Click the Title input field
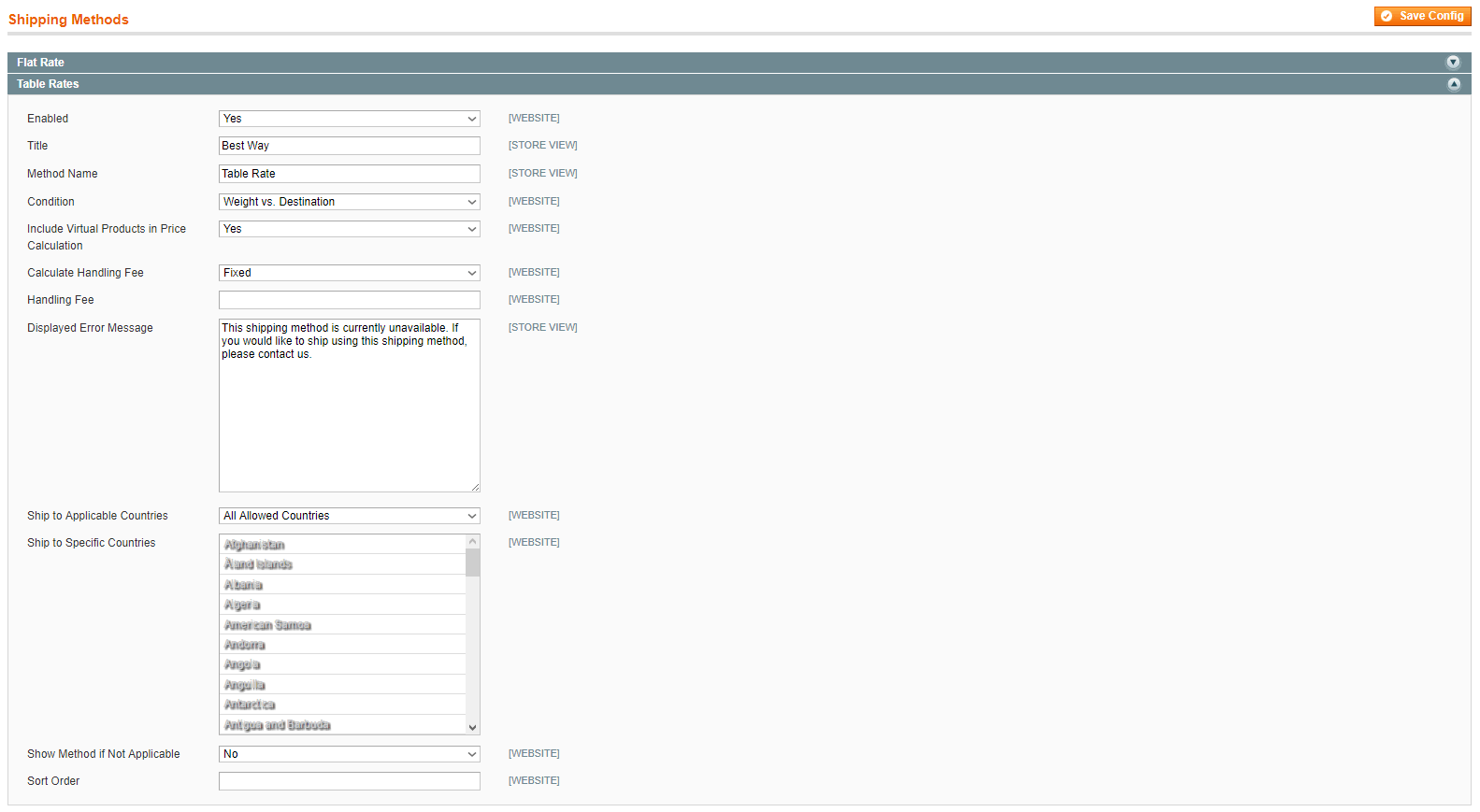The image size is (1480, 812). coord(349,146)
